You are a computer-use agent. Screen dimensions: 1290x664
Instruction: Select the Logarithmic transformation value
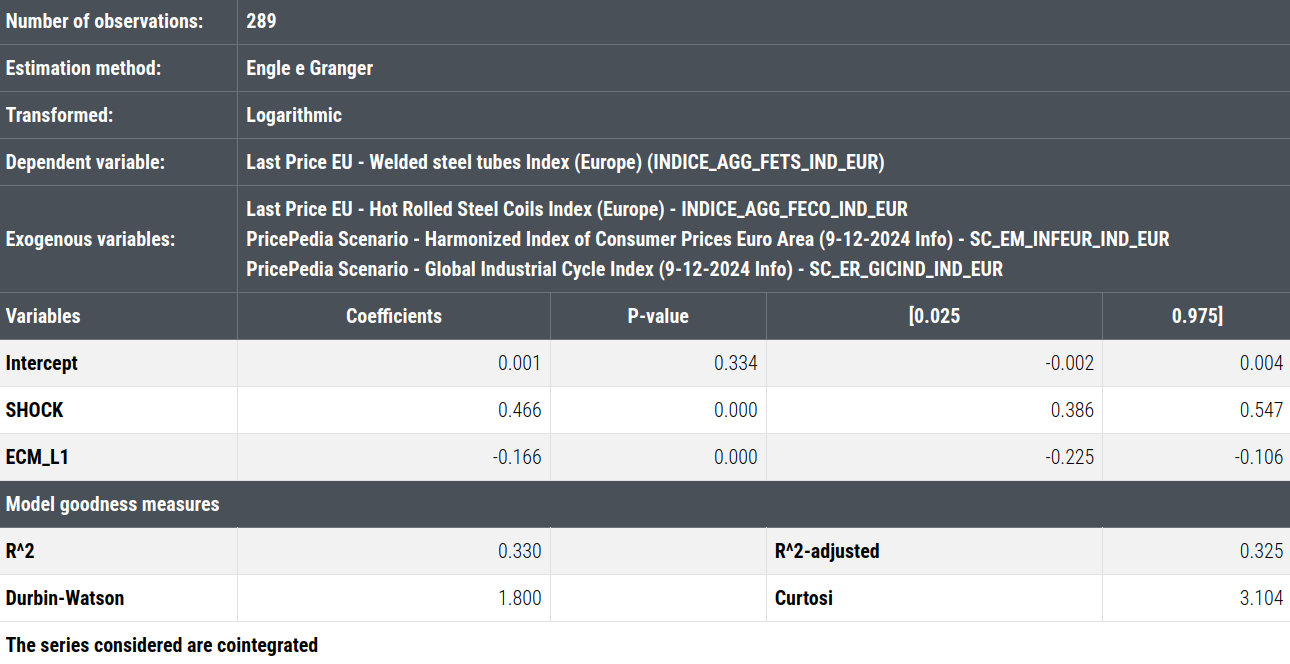click(294, 115)
